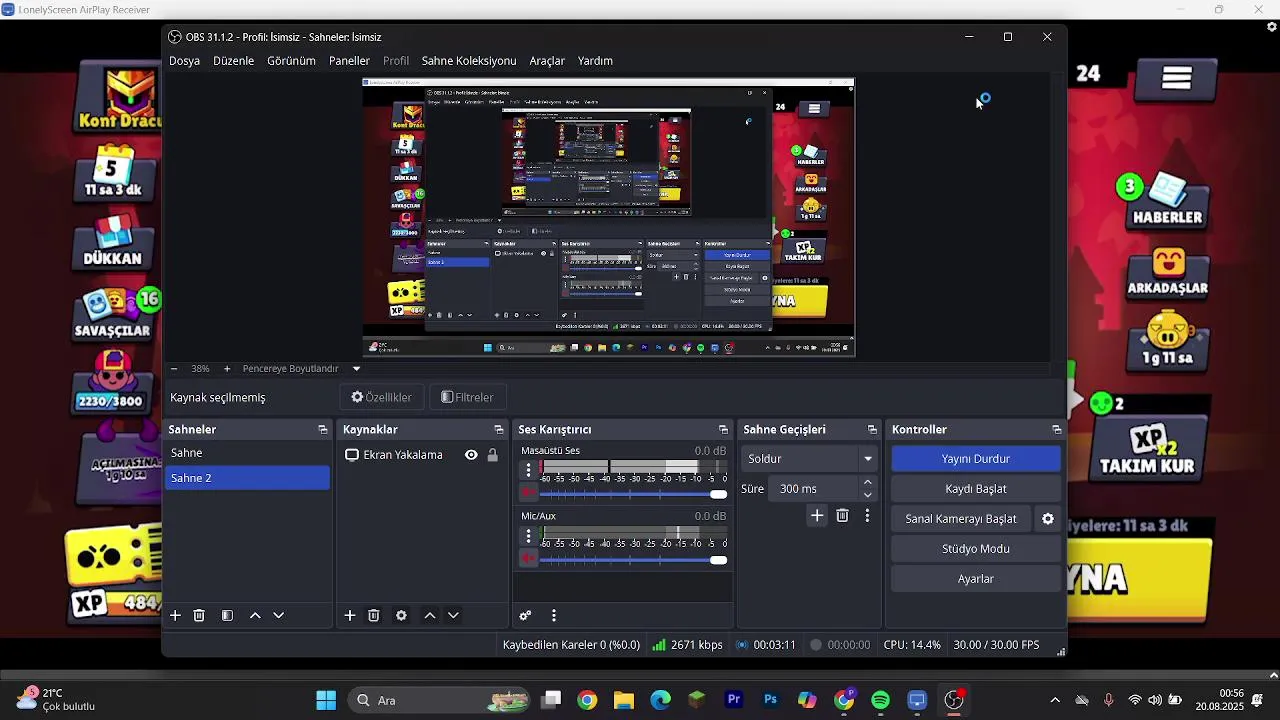Decrease transition duration with down arrow

click(868, 495)
